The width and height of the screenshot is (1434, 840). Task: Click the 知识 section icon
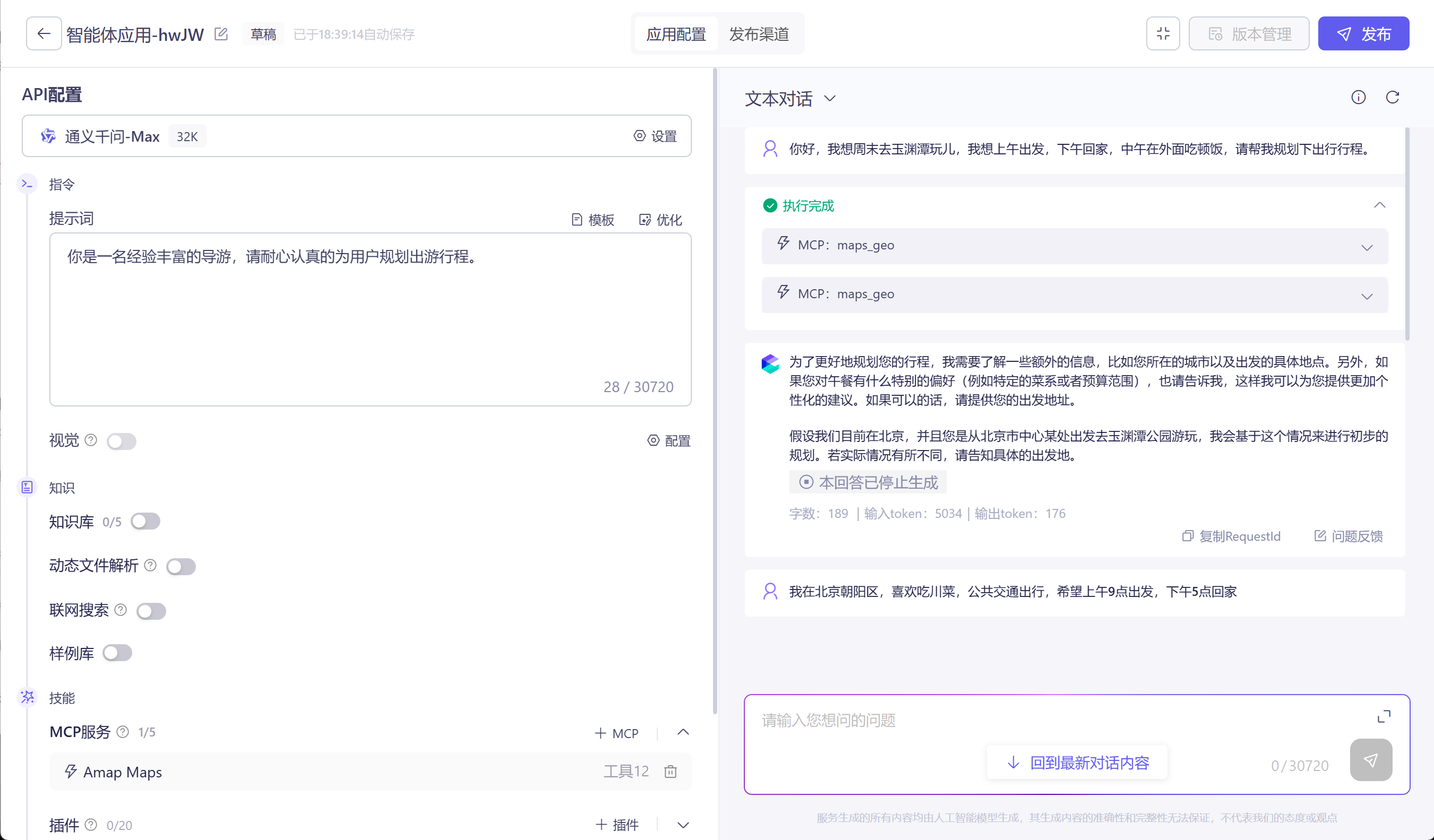[27, 487]
